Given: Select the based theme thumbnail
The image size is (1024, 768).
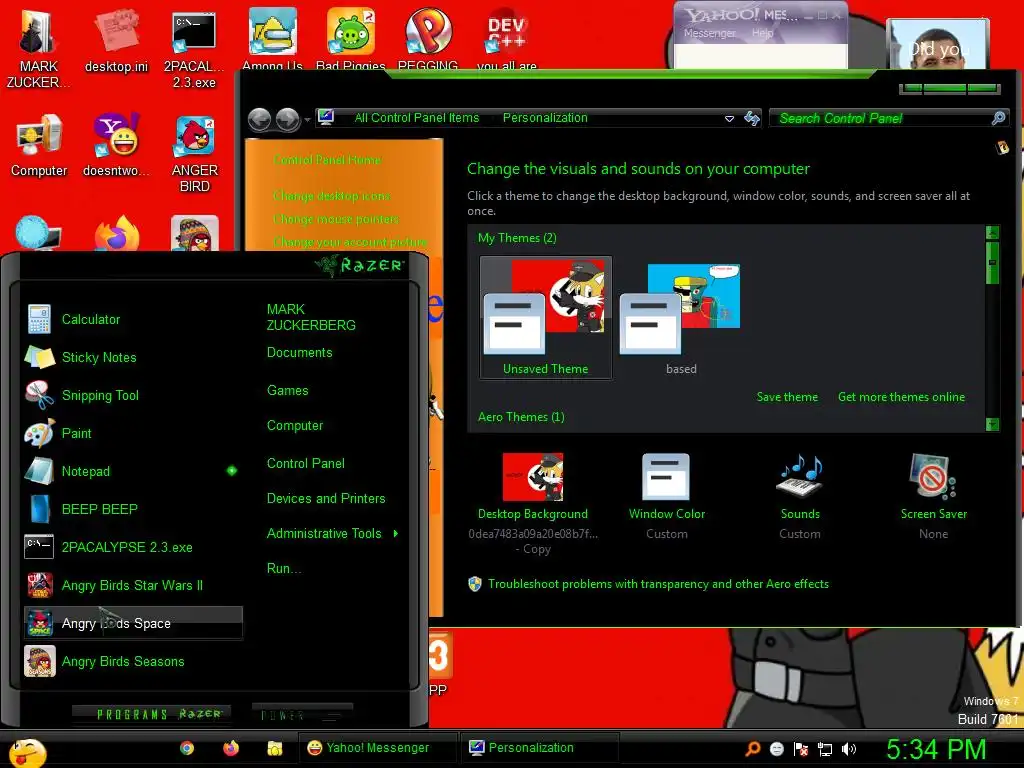Looking at the screenshot, I should 680,319.
